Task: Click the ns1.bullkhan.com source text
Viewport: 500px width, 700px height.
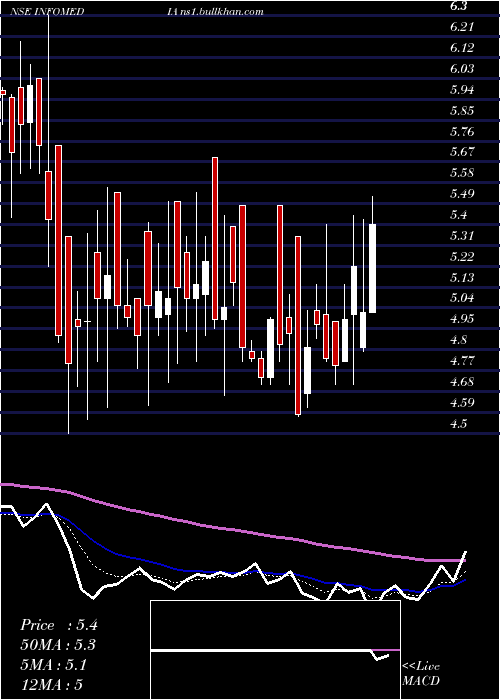Action: (221, 12)
